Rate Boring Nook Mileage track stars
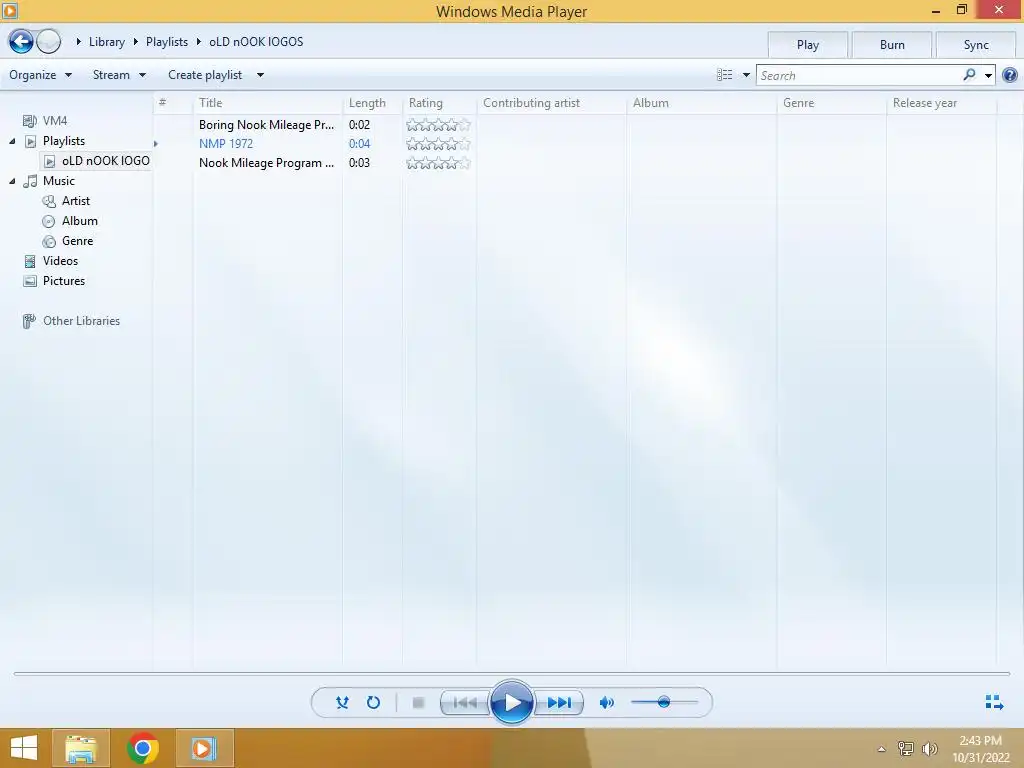Viewport: 1024px width, 768px height. click(438, 125)
